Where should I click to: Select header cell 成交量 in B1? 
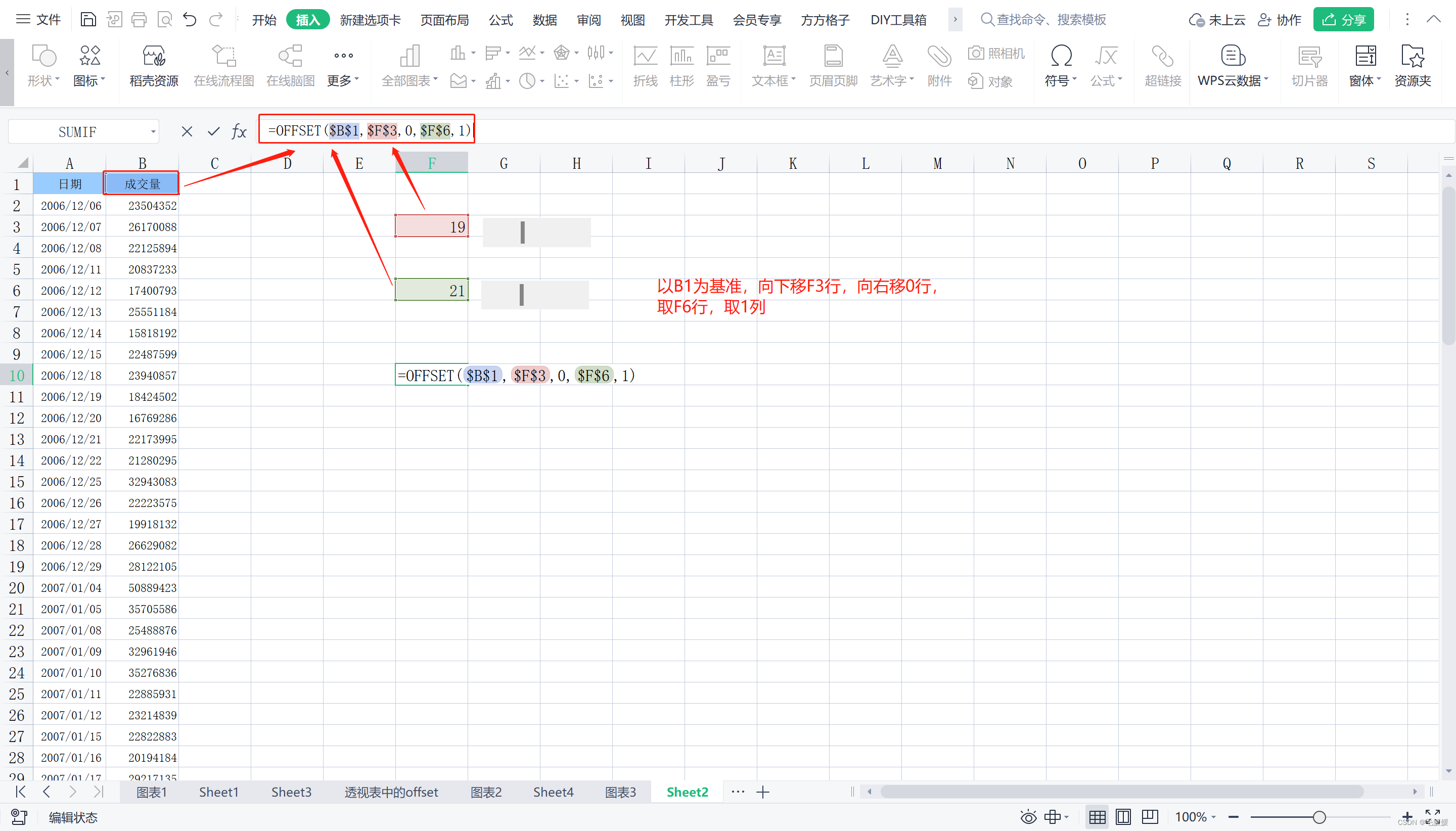click(142, 184)
